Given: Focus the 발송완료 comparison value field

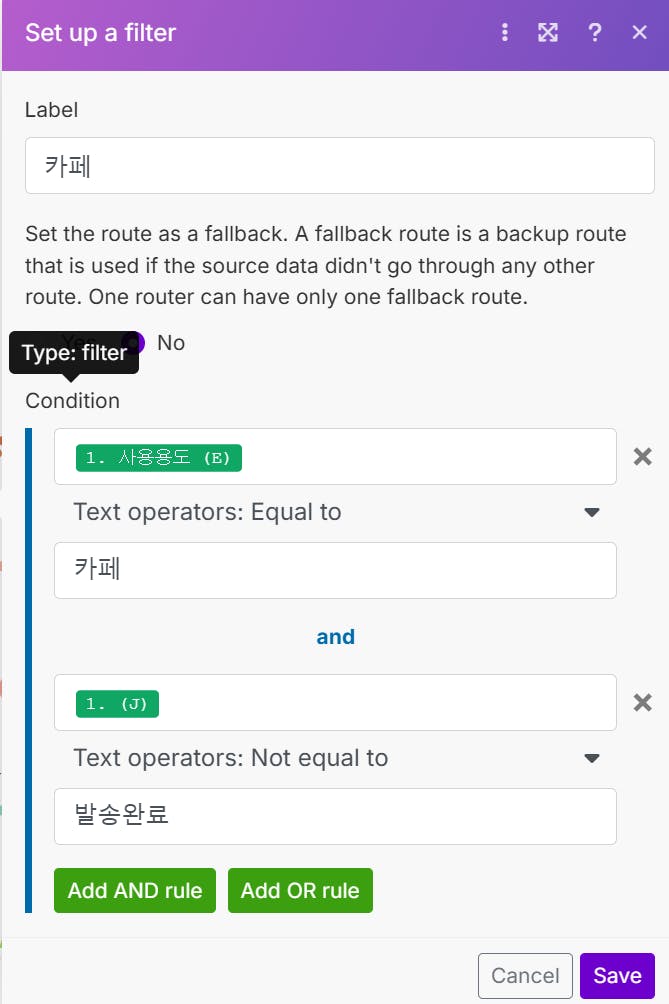Looking at the screenshot, I should (x=335, y=817).
